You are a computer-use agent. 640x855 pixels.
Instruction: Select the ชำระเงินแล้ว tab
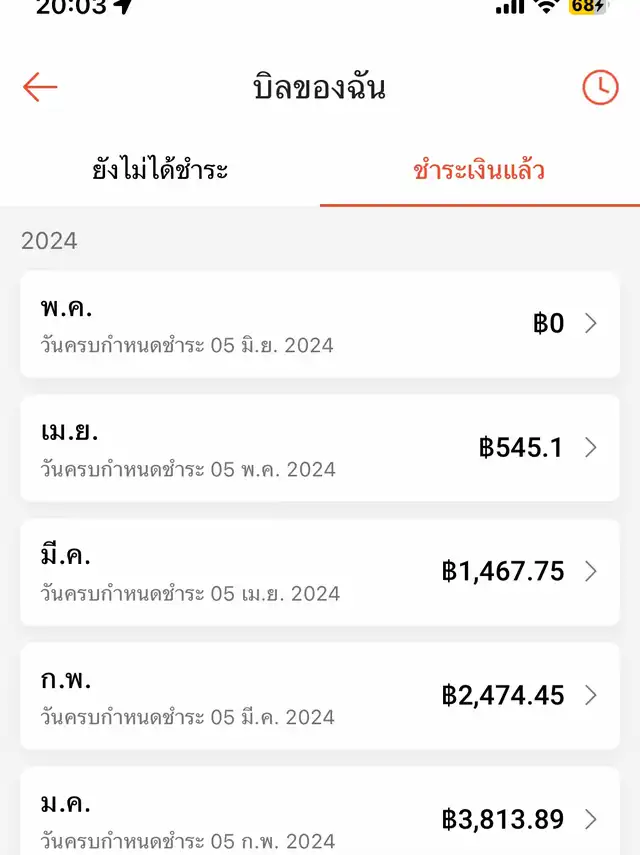480,170
